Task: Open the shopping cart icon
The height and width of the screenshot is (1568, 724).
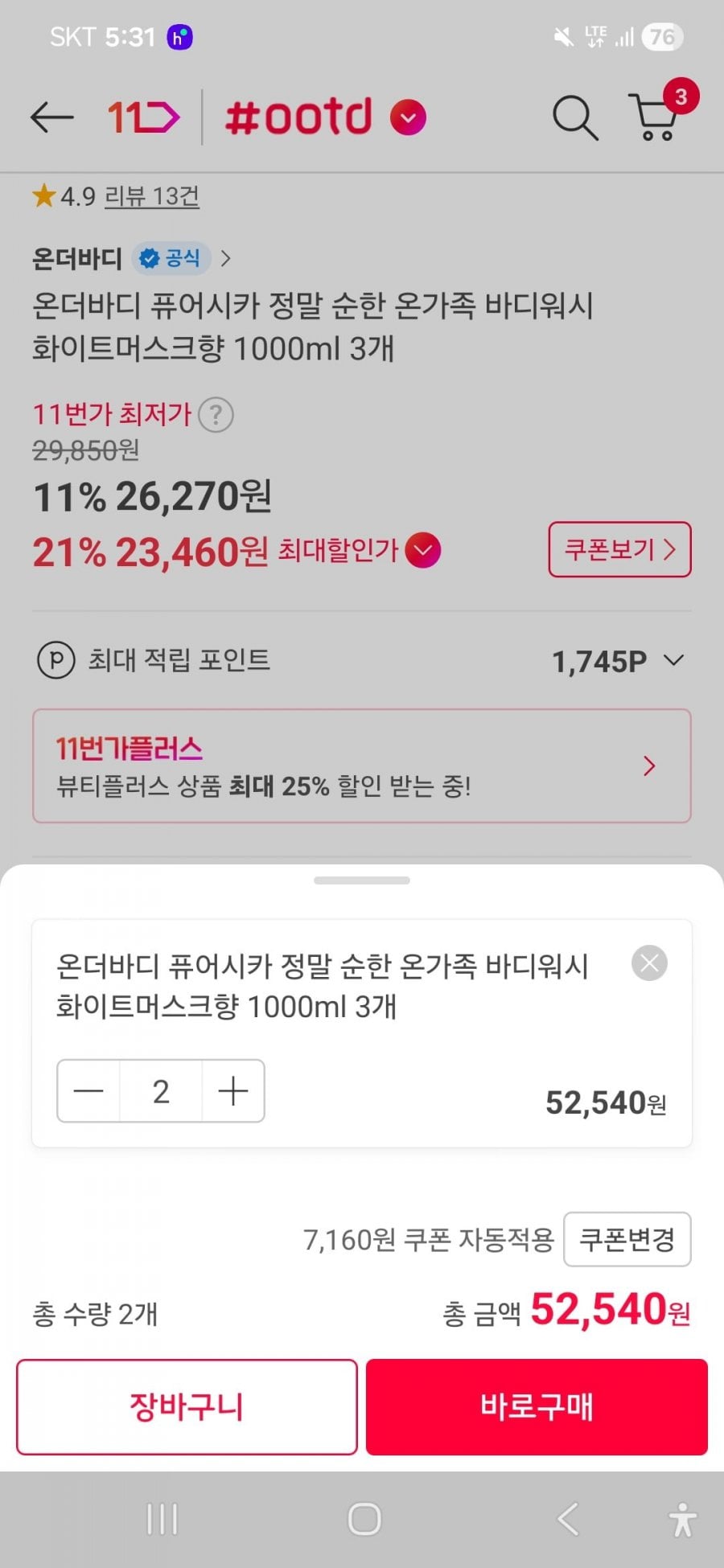Action: 656,117
